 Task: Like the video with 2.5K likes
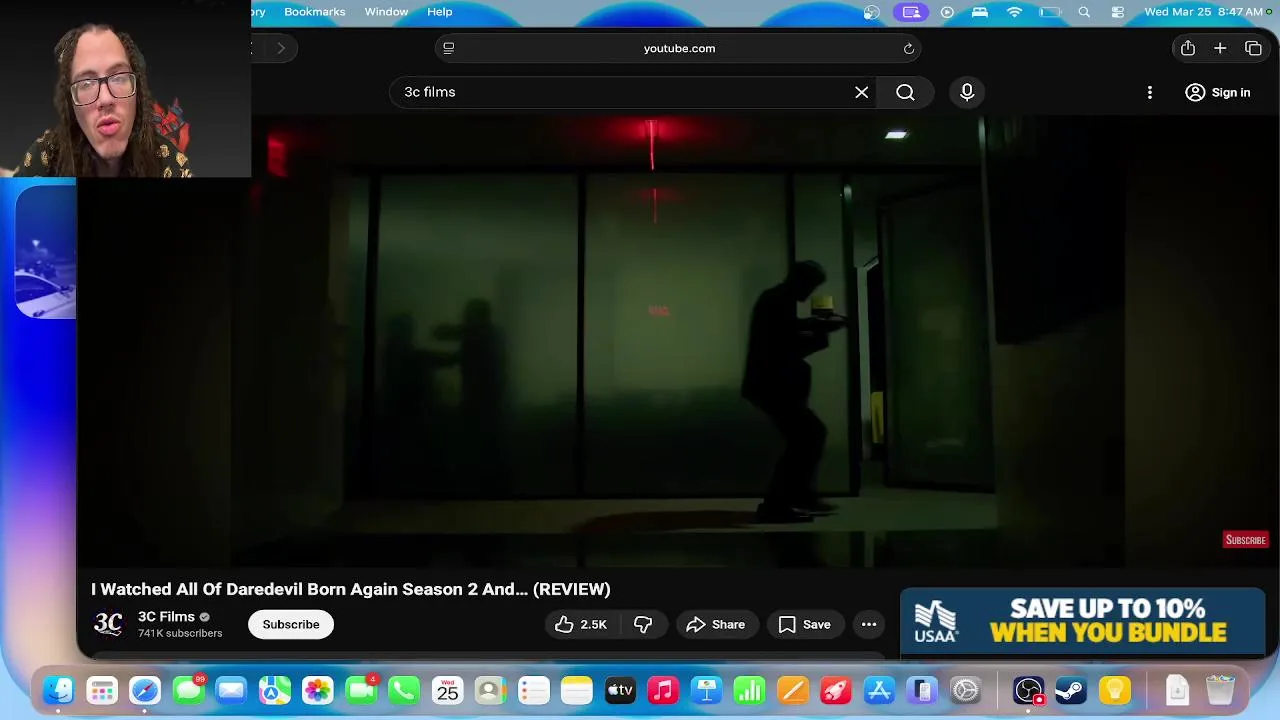coord(581,624)
